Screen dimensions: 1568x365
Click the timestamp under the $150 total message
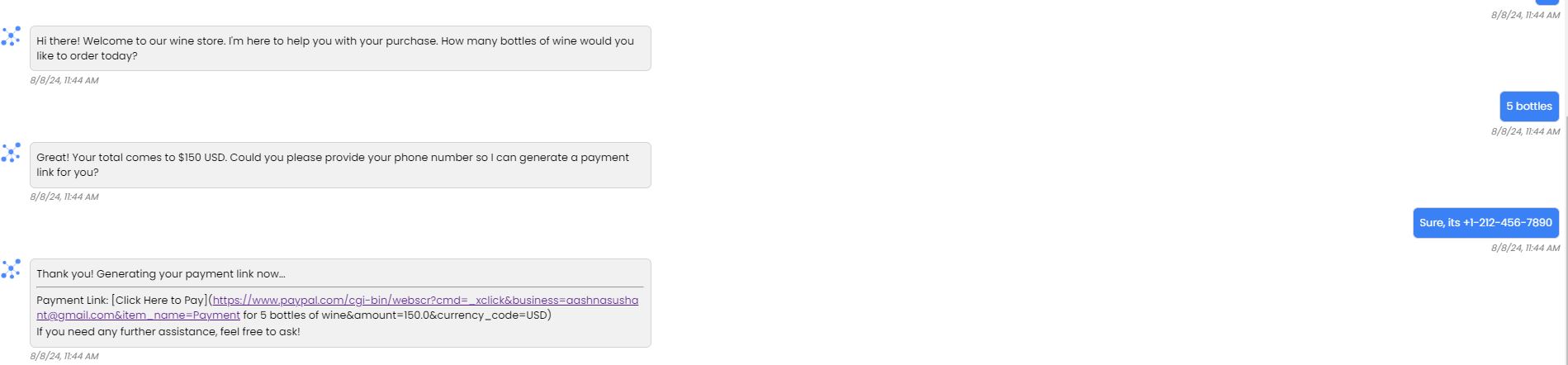pyautogui.click(x=64, y=197)
